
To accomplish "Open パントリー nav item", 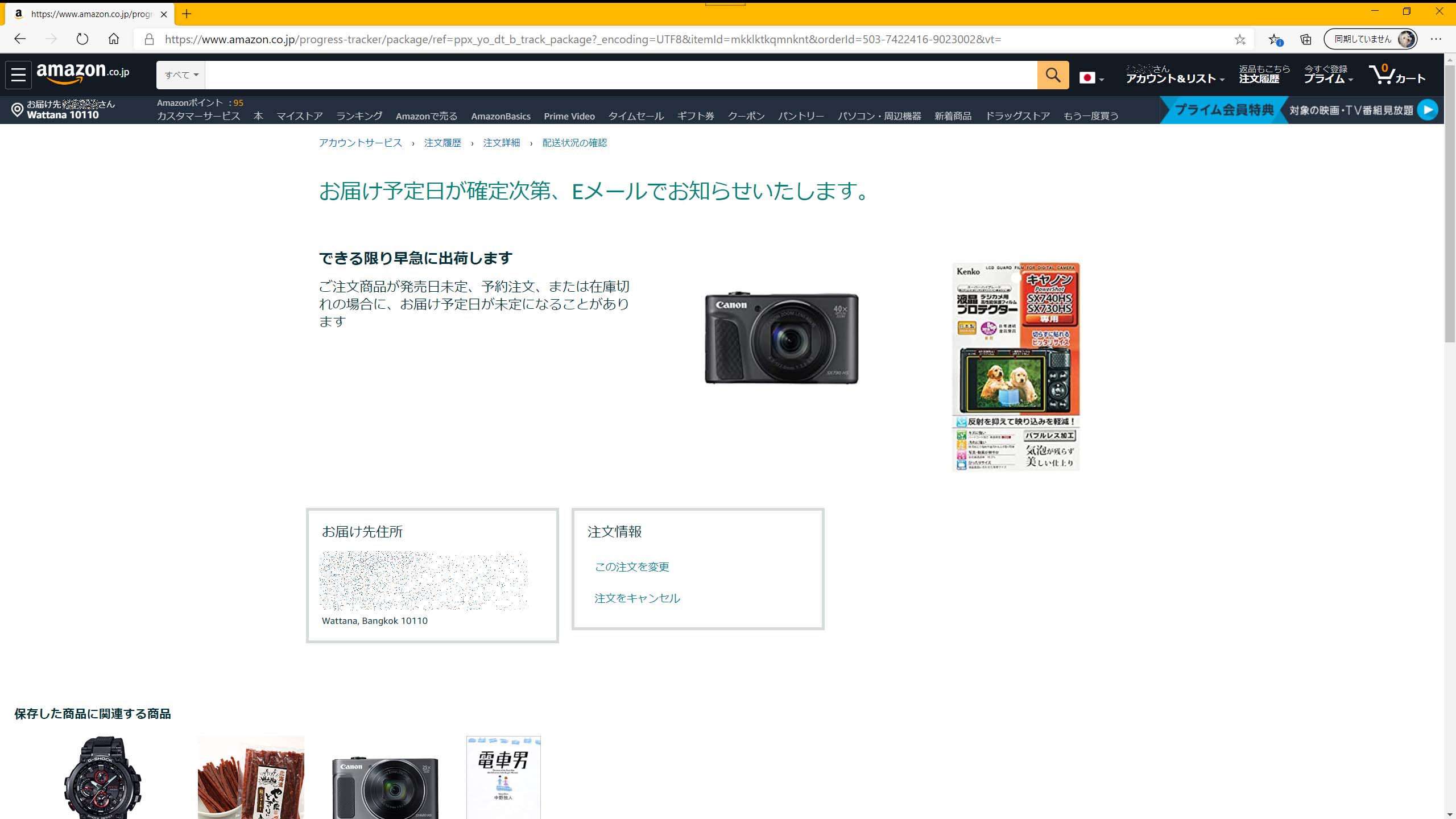I will coord(801,116).
